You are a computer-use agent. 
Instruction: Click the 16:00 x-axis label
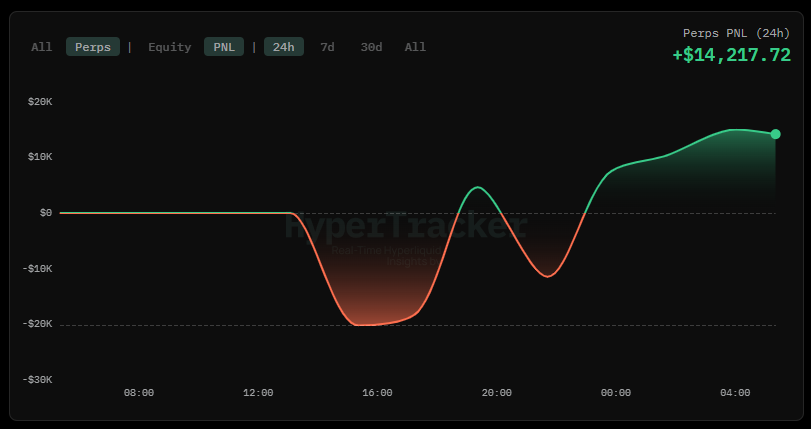377,393
